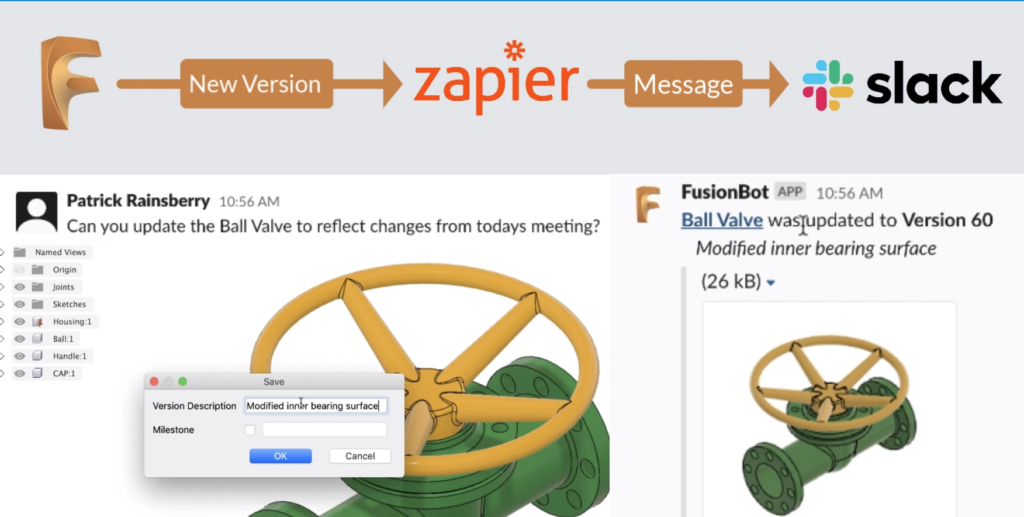
Task: Open the Ball Valve link
Action: point(722,220)
